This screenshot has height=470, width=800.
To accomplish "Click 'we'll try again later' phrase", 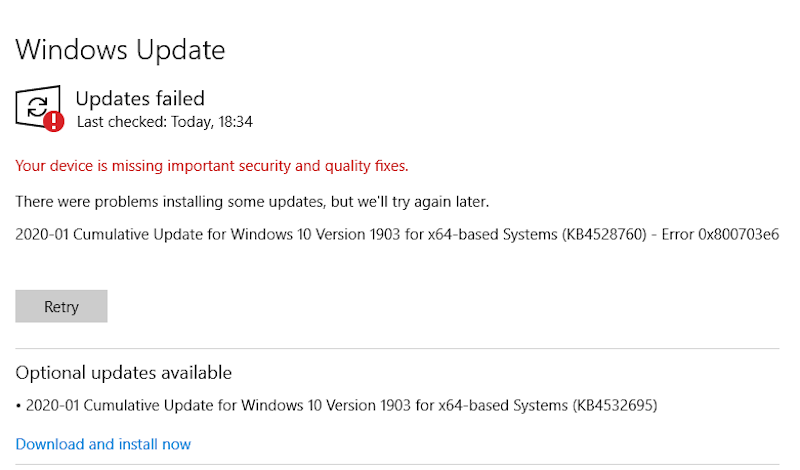I will point(424,202).
